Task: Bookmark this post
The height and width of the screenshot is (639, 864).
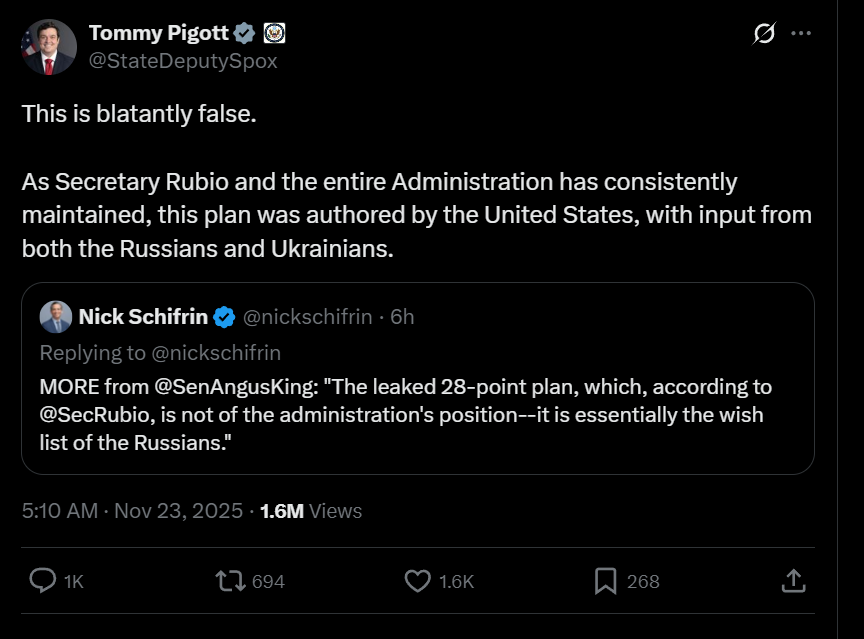Action: (605, 580)
